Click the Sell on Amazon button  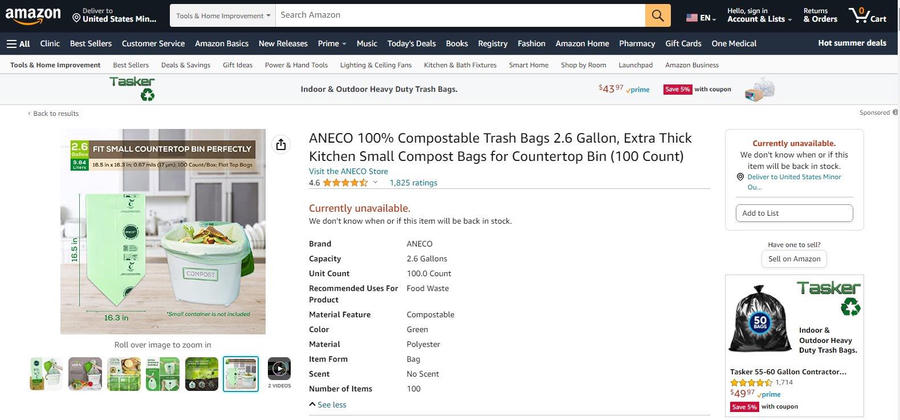click(794, 259)
